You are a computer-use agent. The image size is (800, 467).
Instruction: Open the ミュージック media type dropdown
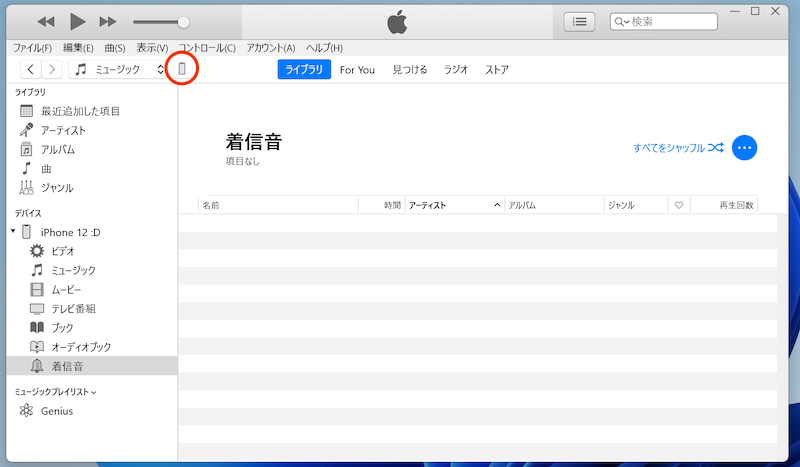tap(119, 69)
